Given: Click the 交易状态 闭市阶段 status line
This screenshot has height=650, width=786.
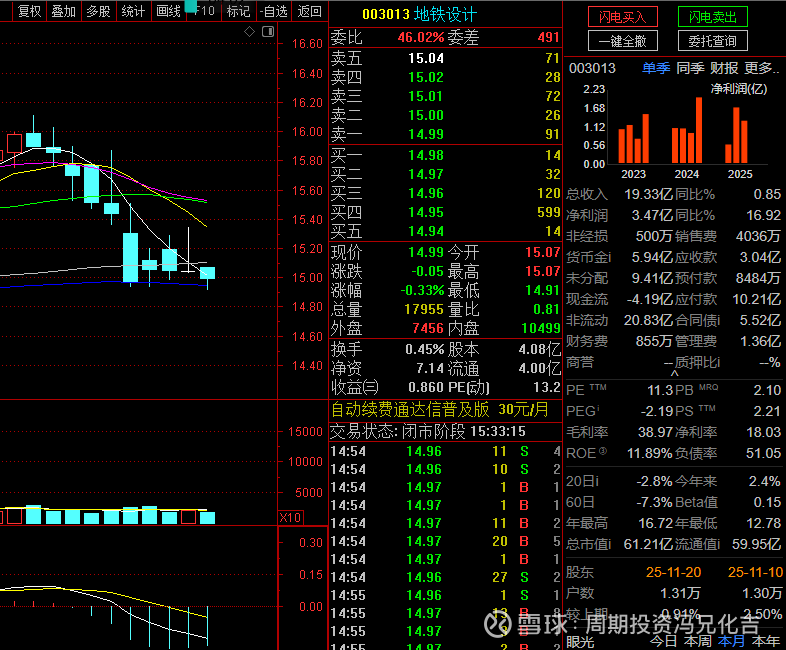Looking at the screenshot, I should [x=428, y=431].
